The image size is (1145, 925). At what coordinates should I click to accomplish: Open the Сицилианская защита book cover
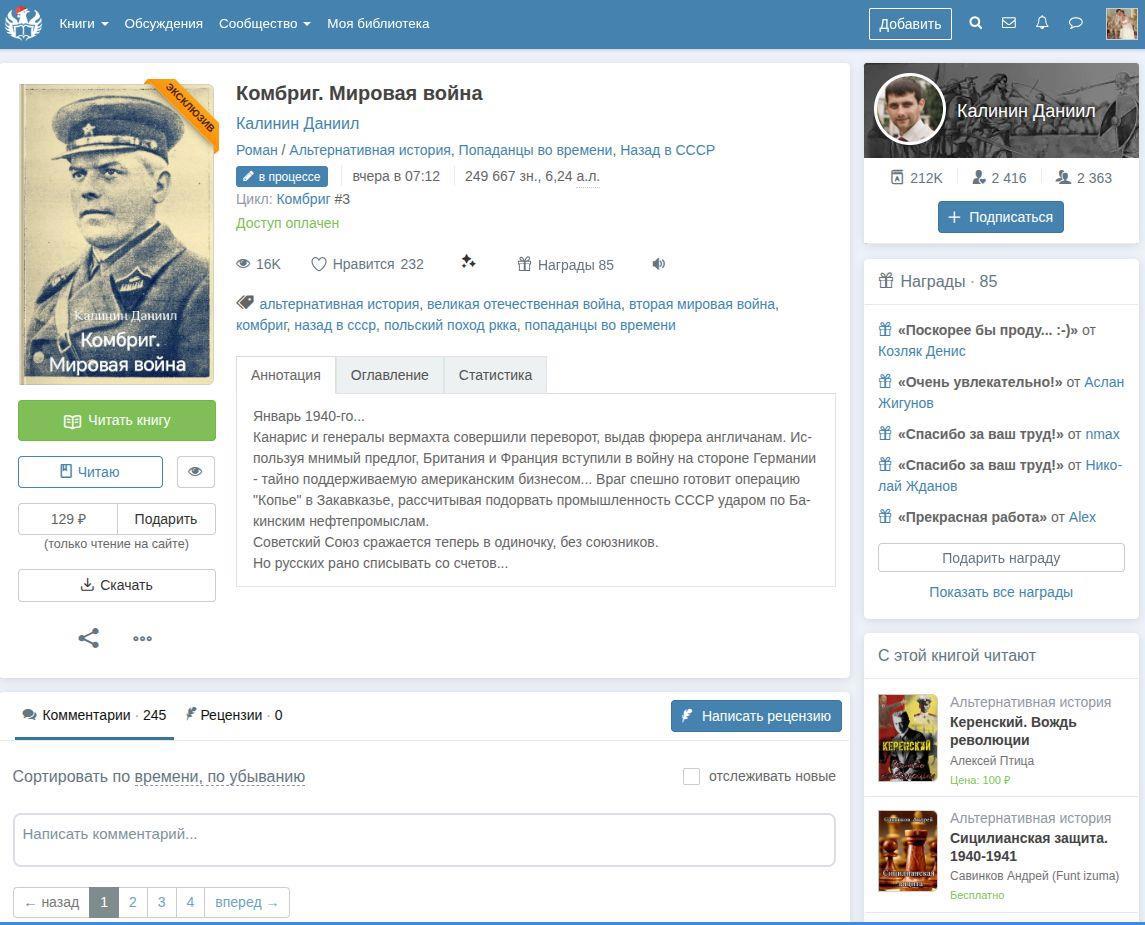[x=908, y=851]
